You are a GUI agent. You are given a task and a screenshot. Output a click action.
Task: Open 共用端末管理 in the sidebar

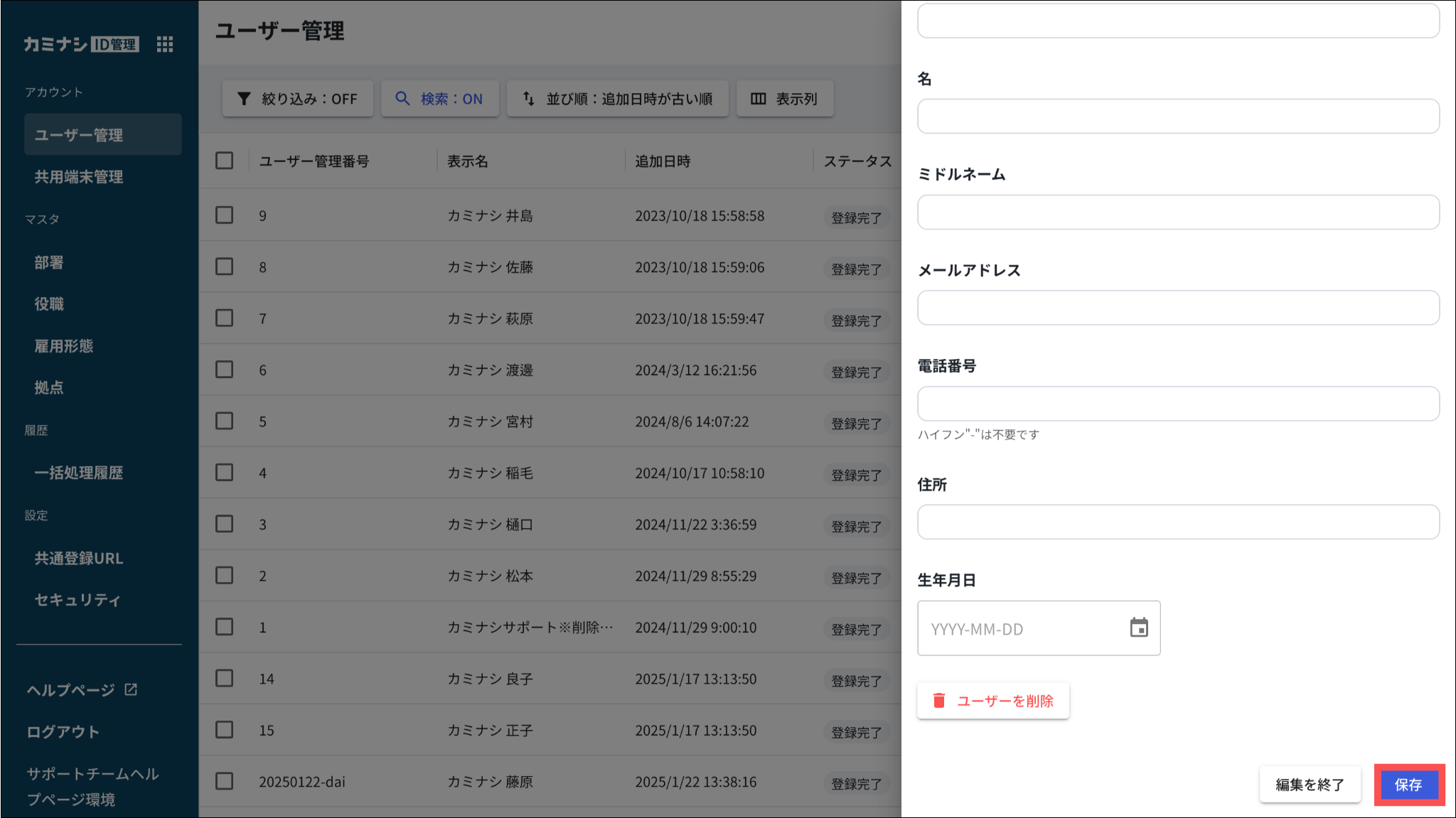pyautogui.click(x=79, y=177)
